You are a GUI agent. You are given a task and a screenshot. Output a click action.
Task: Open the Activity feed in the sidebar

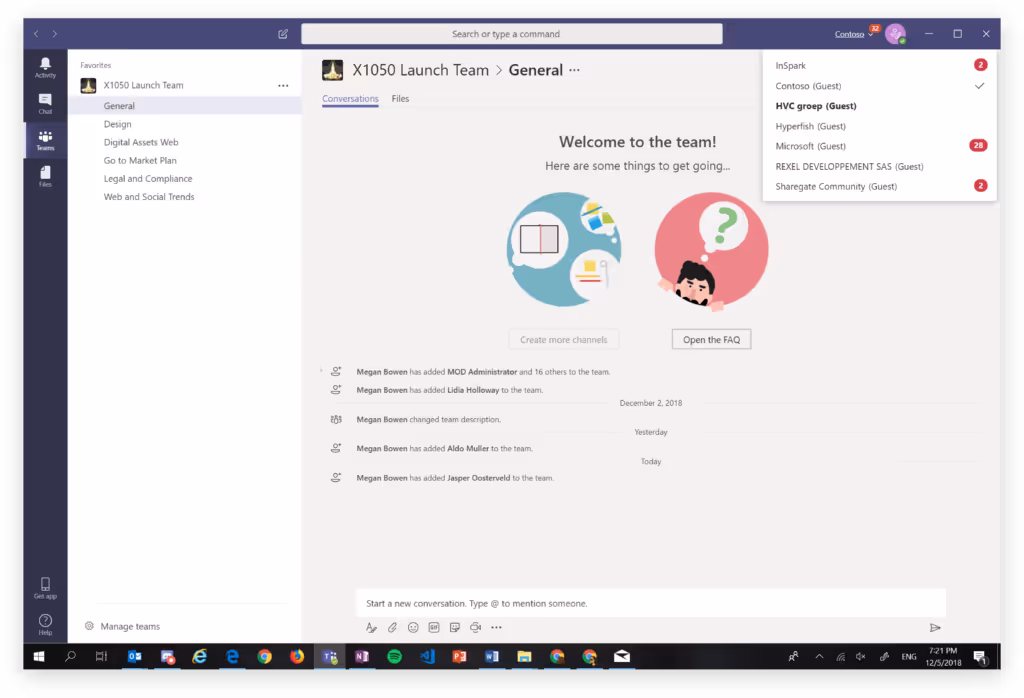coord(45,67)
